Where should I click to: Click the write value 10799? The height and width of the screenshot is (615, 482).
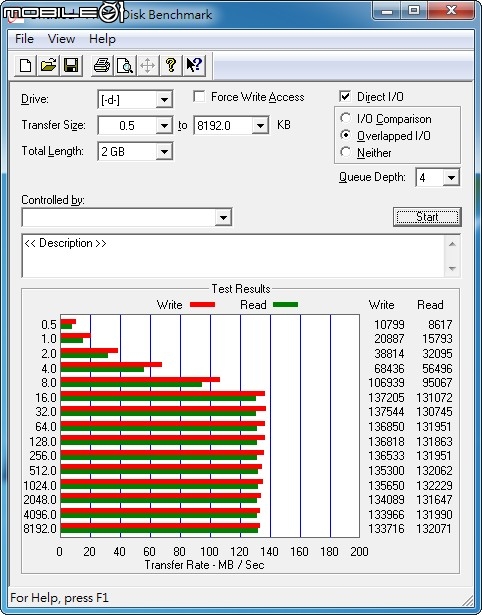pos(389,325)
